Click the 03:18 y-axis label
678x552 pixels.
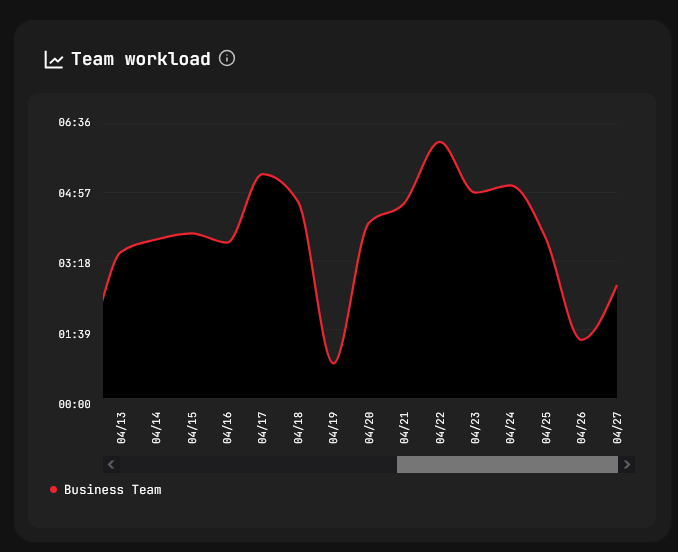75,263
